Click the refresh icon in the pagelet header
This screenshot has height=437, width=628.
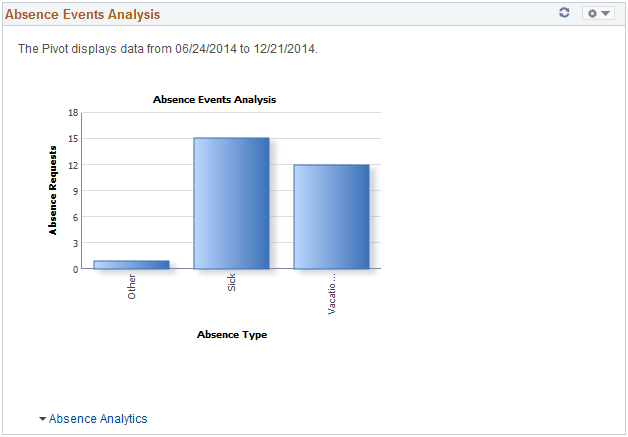tap(564, 13)
